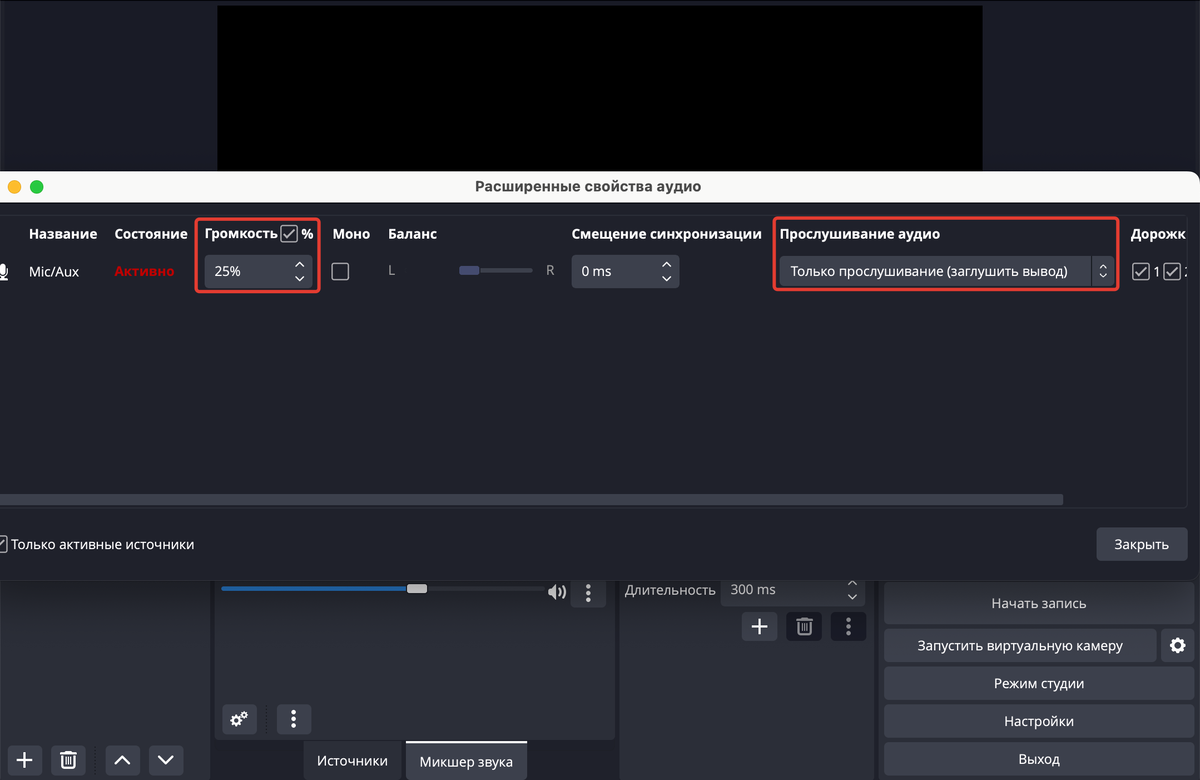
Task: Increase Смещение синхронизации with the up arrow
Action: (x=666, y=264)
